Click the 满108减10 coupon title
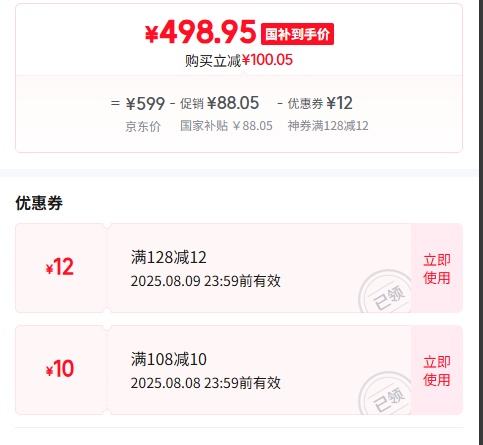This screenshot has height=445, width=483. (169, 359)
